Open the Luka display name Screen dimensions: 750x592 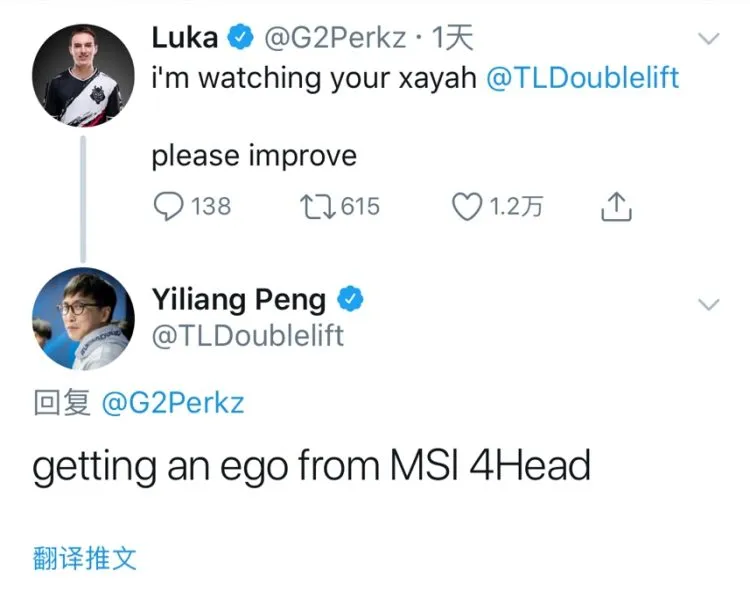(185, 37)
